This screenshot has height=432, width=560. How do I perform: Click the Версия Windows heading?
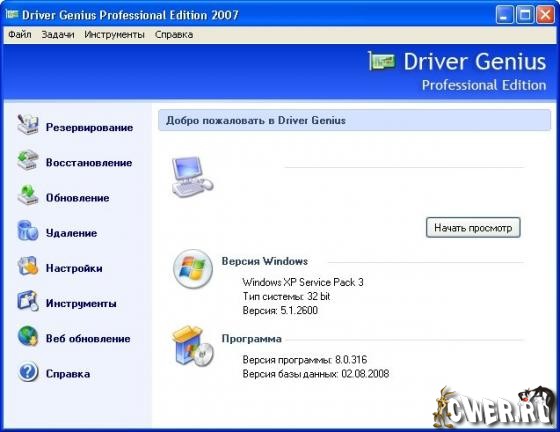pos(265,261)
